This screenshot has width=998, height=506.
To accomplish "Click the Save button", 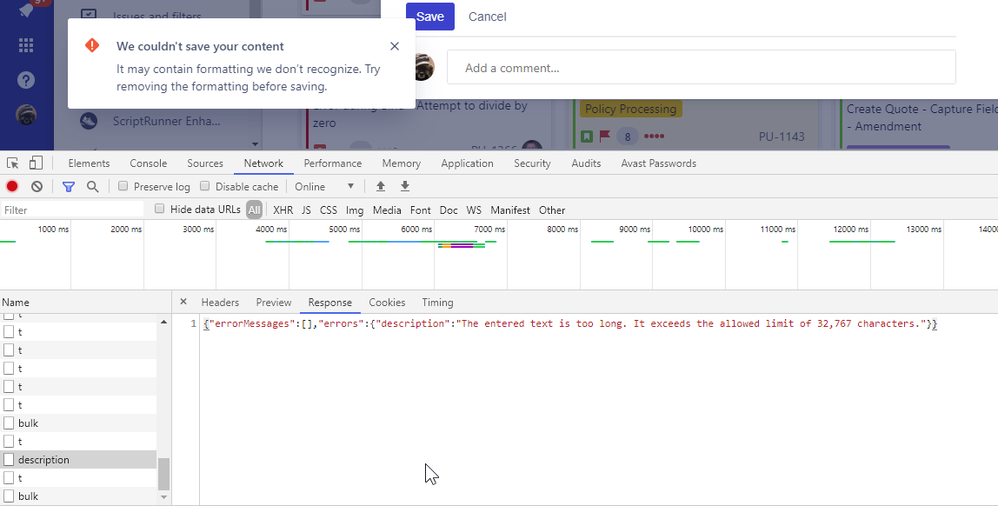I will point(430,17).
